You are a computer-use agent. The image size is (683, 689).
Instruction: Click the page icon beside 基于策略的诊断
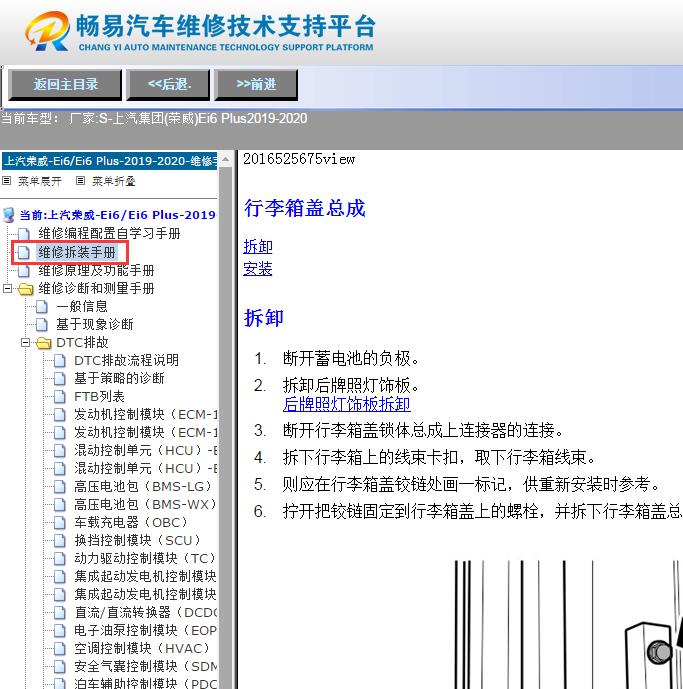pos(60,378)
